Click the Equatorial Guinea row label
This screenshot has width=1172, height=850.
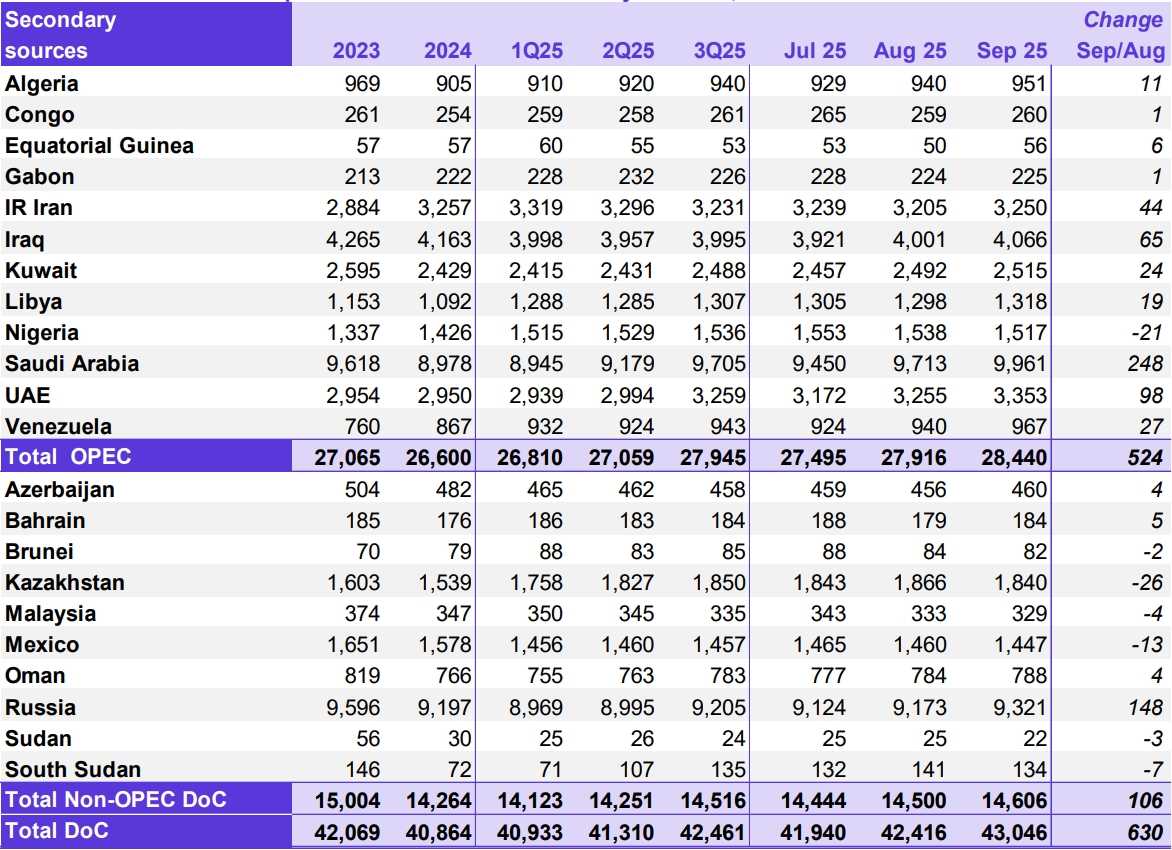click(x=99, y=146)
